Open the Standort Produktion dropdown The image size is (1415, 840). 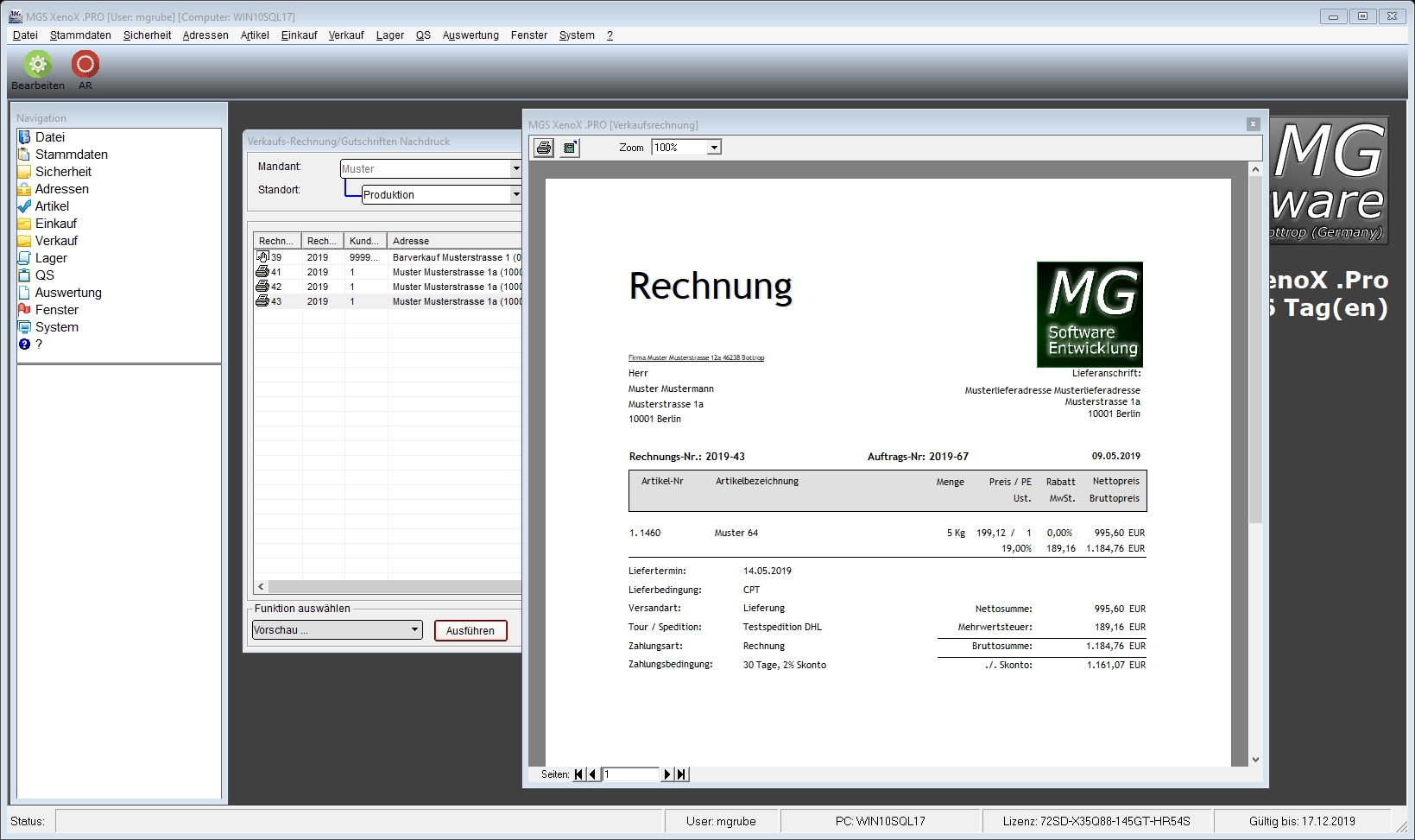tap(515, 194)
